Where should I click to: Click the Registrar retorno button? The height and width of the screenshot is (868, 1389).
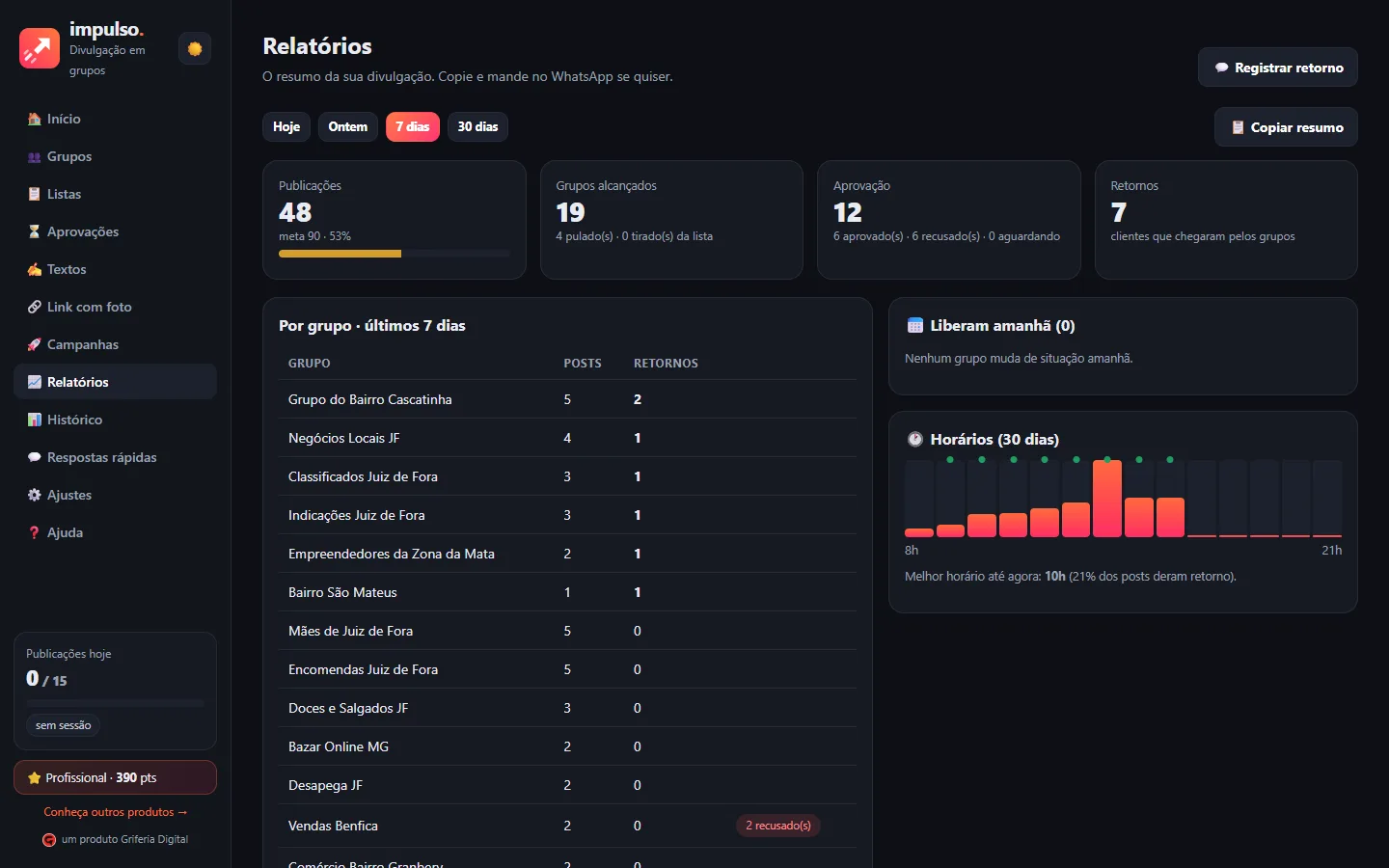(x=1278, y=68)
